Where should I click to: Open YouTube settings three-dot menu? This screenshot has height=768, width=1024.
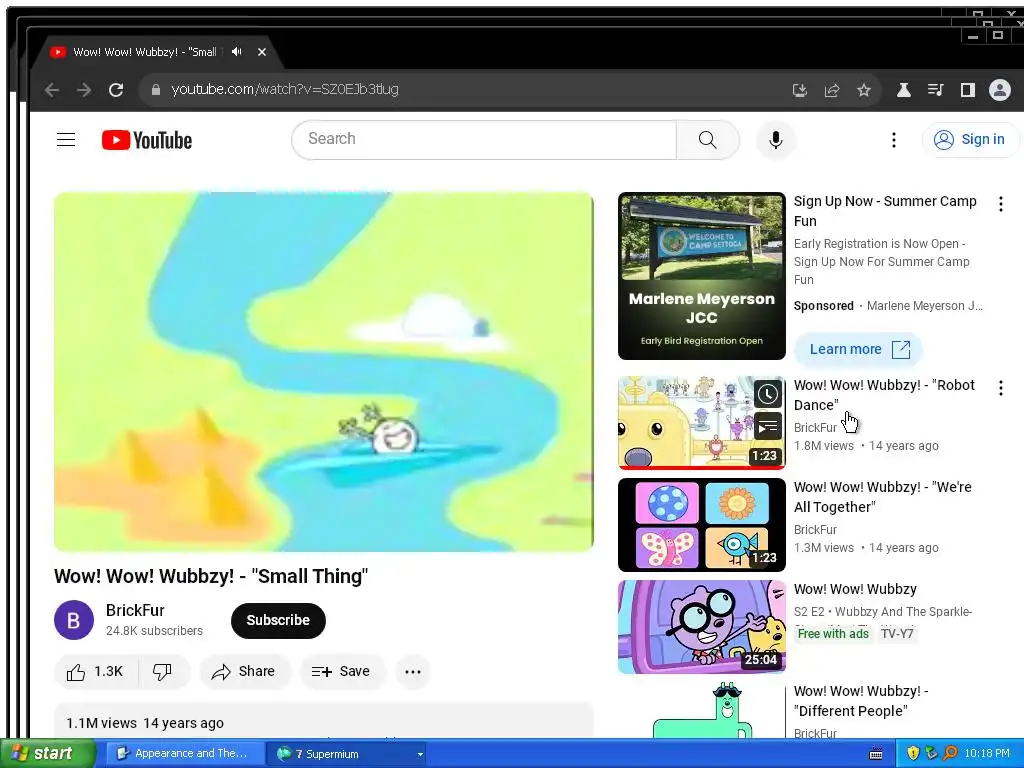tap(893, 140)
